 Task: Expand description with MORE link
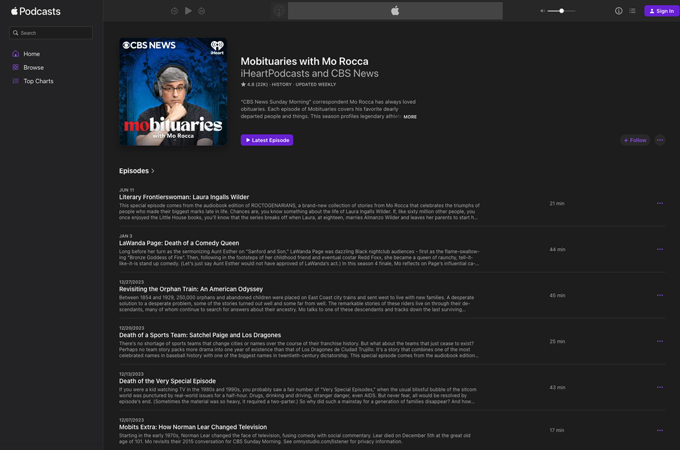(410, 117)
